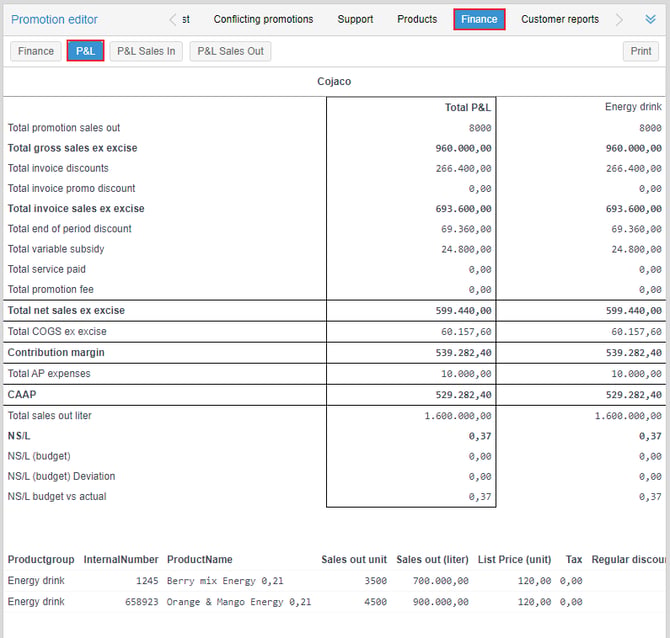
Task: Click Total P&L COGS value 60.157,60
Action: coord(466,332)
